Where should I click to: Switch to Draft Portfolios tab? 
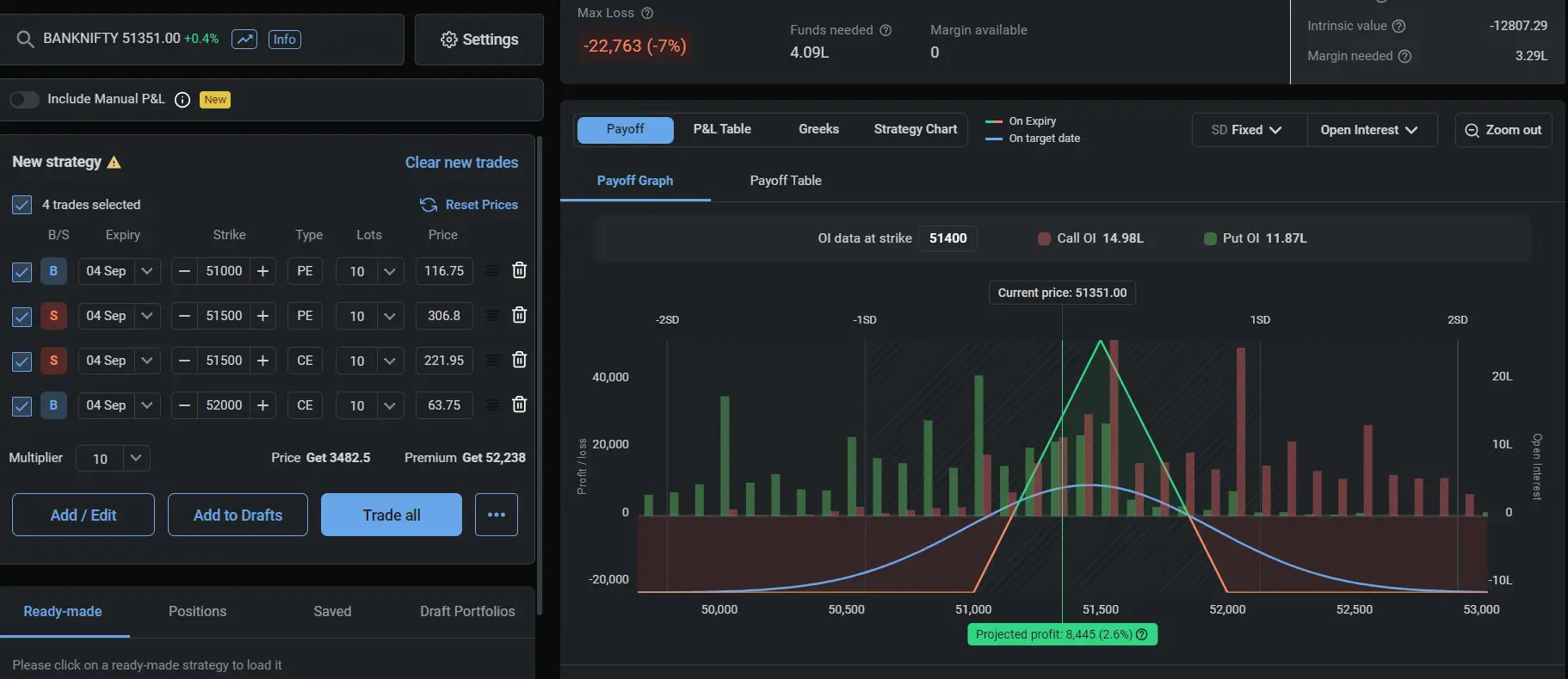pos(467,611)
